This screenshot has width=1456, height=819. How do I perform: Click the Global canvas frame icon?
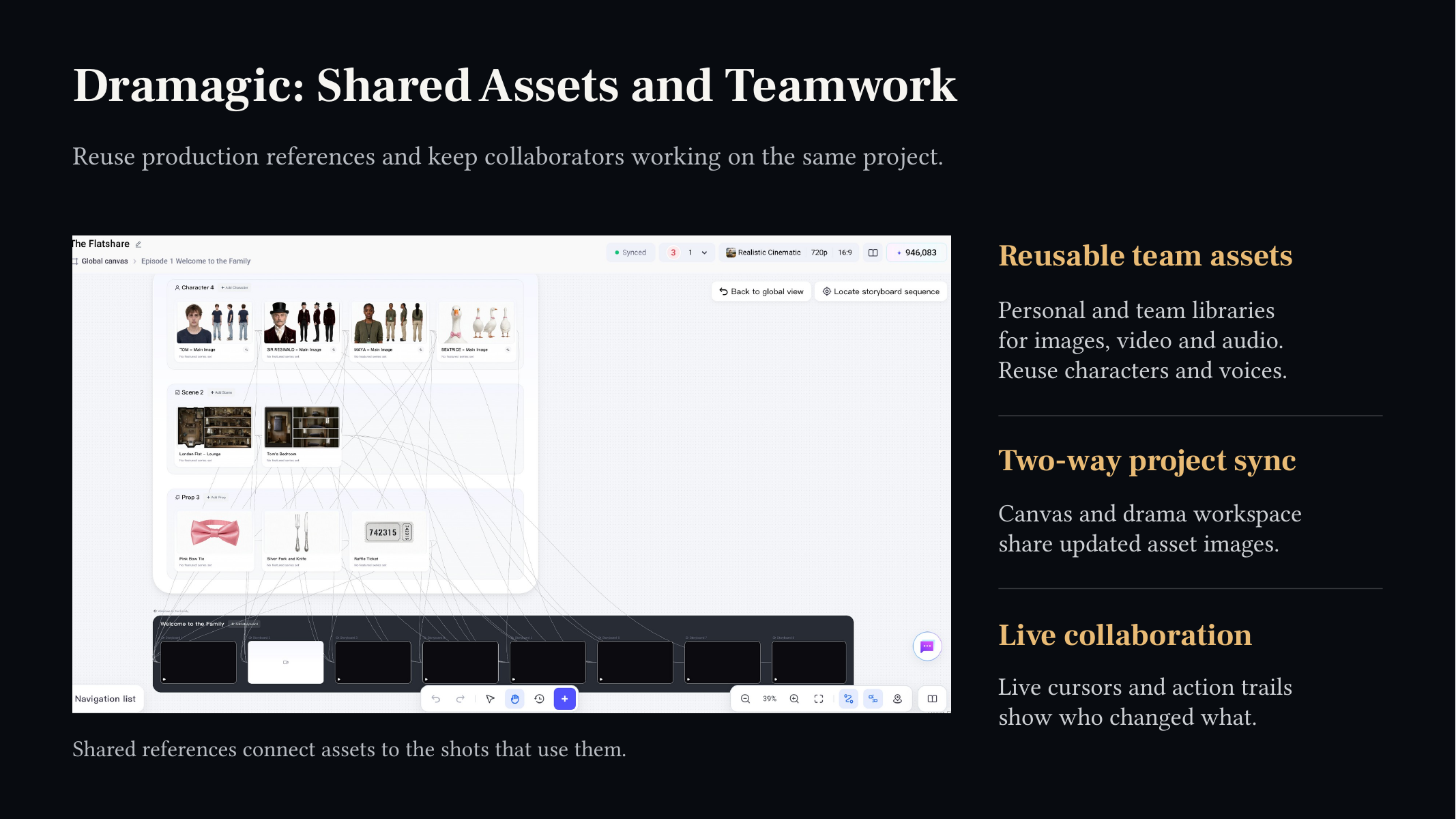tap(75, 261)
